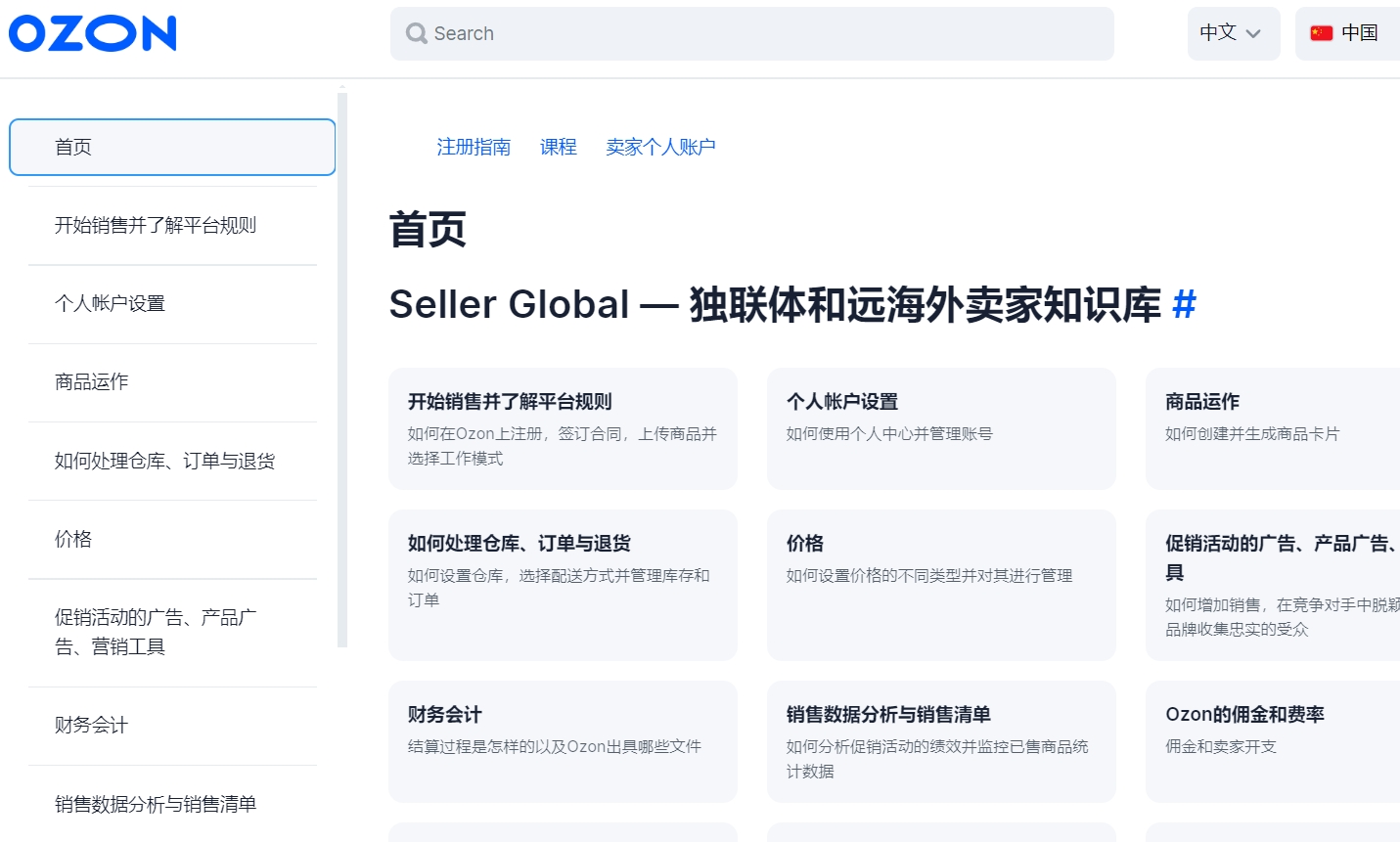Click the search magnifier icon

tap(417, 33)
